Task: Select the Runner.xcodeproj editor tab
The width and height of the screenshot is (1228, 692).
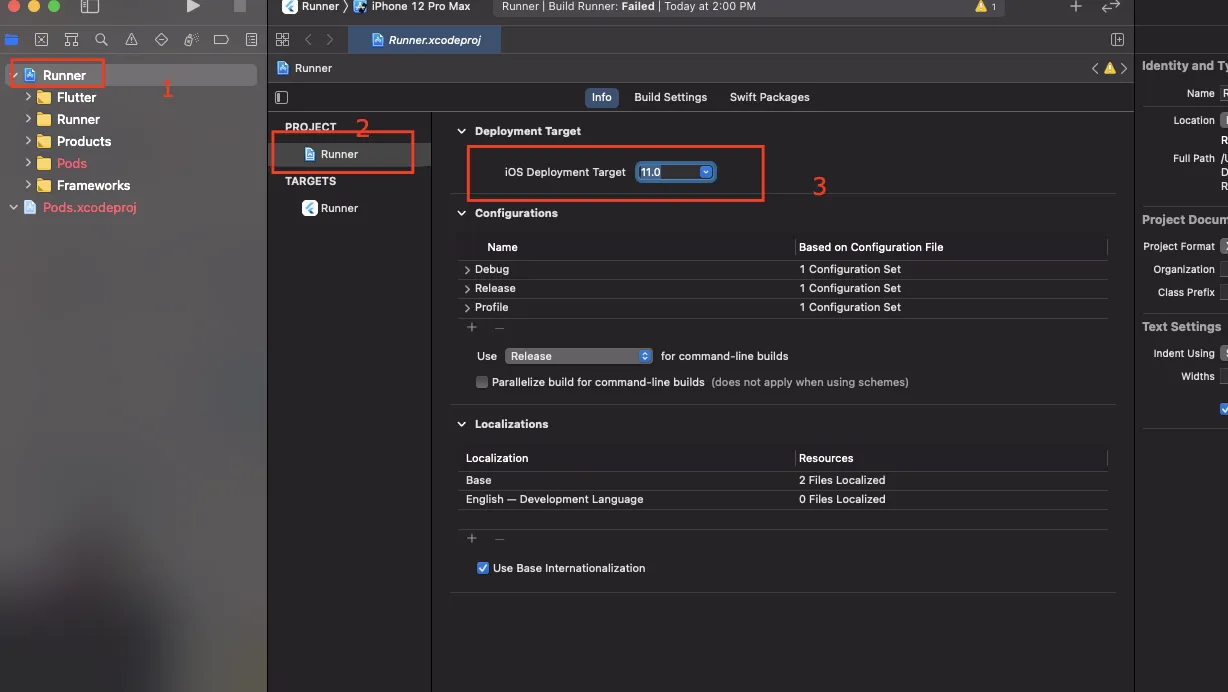Action: click(x=424, y=40)
